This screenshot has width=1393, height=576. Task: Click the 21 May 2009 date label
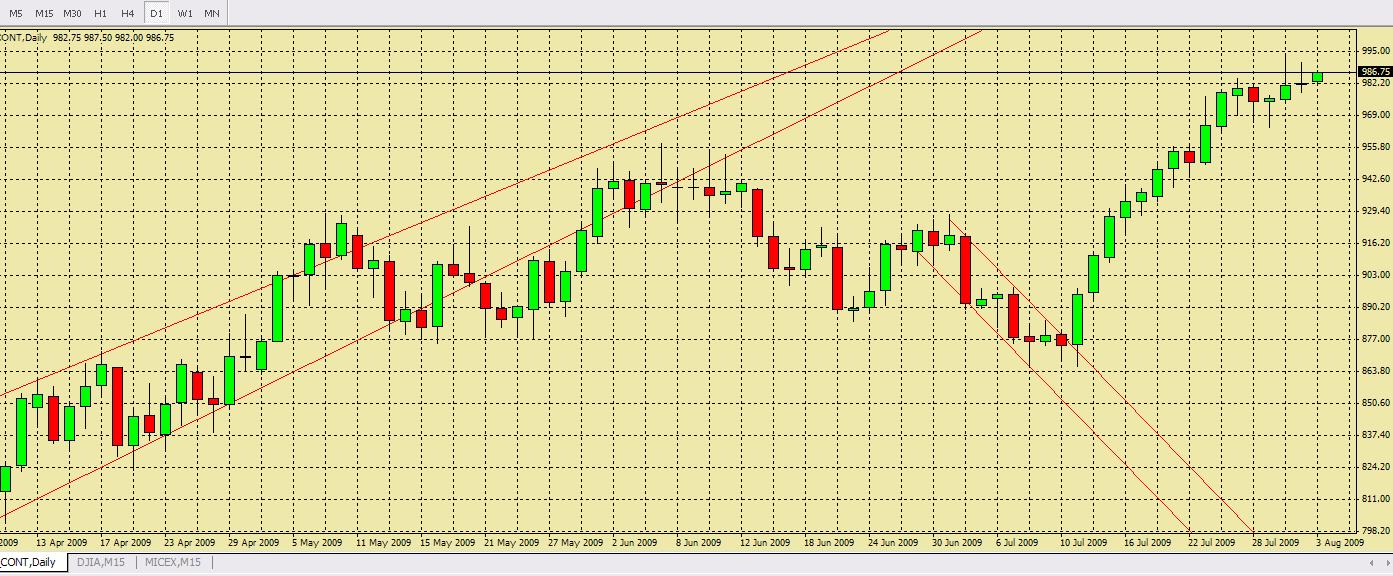510,543
